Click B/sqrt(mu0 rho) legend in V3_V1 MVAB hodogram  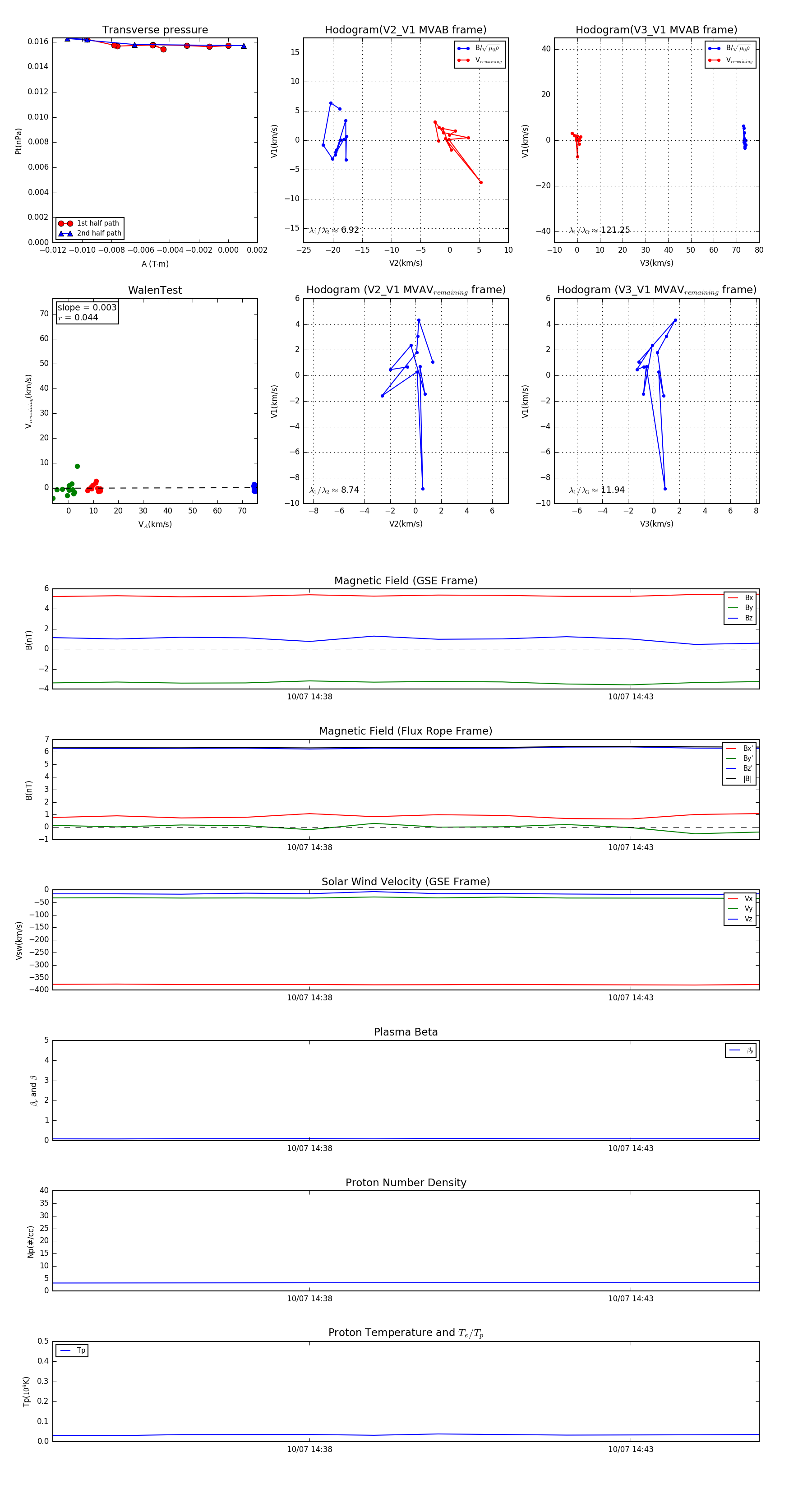click(x=730, y=49)
